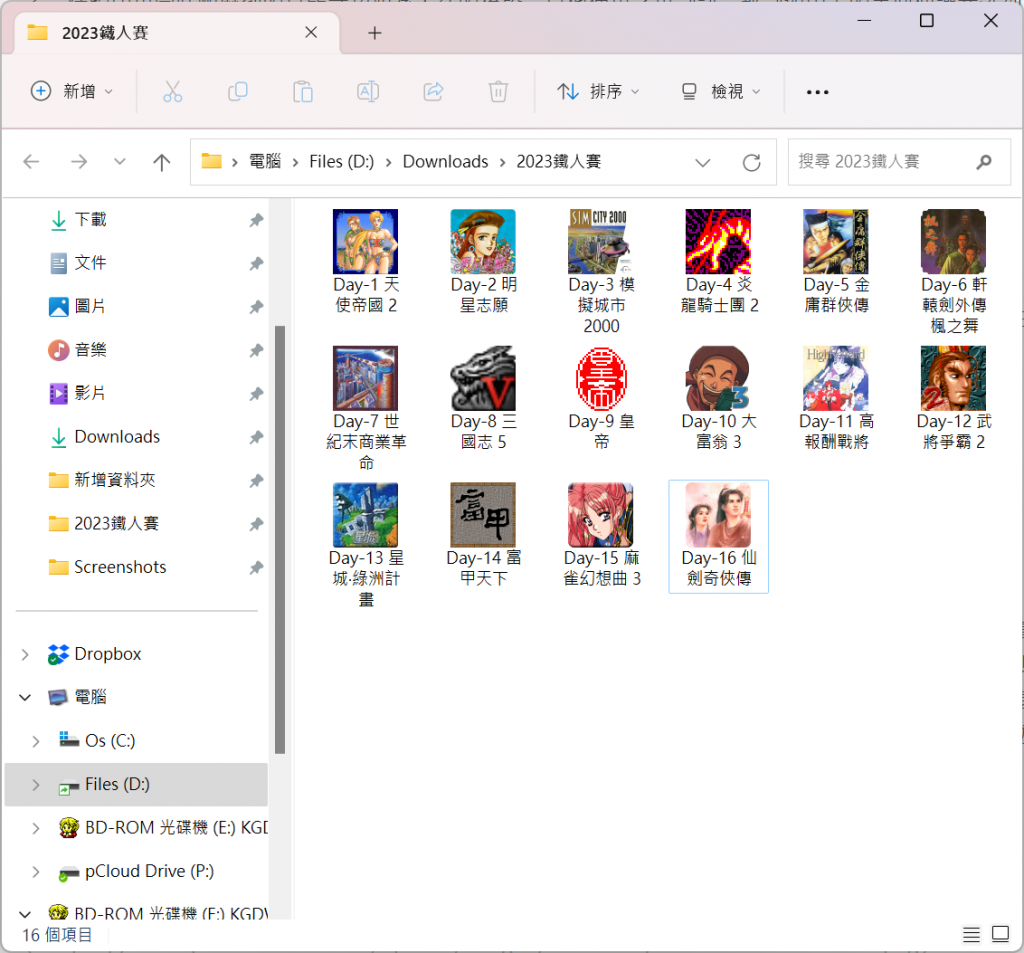The width and height of the screenshot is (1024, 953).
Task: Expand the Files (D:) drive node
Action: (x=36, y=784)
